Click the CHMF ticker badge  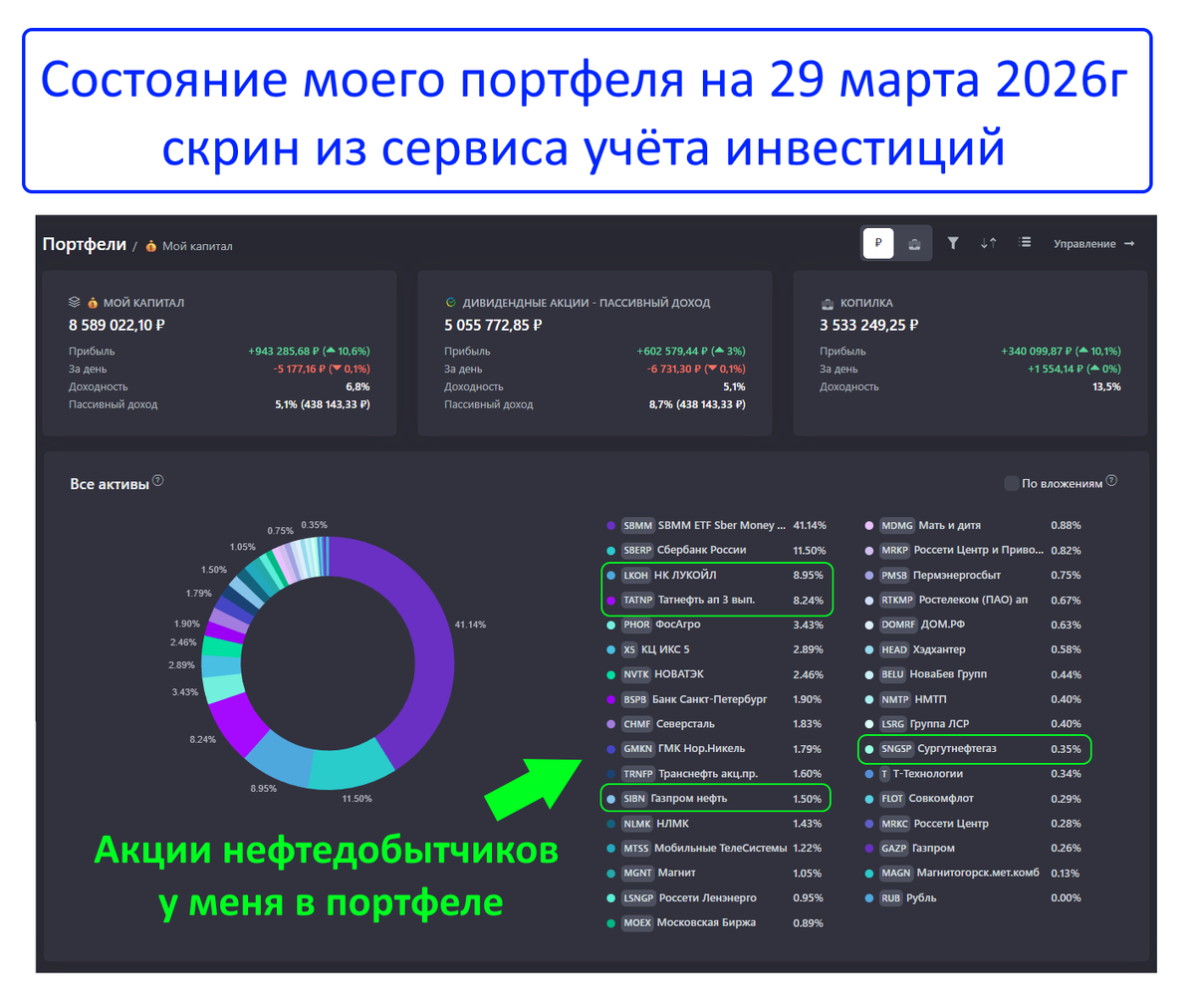(637, 724)
